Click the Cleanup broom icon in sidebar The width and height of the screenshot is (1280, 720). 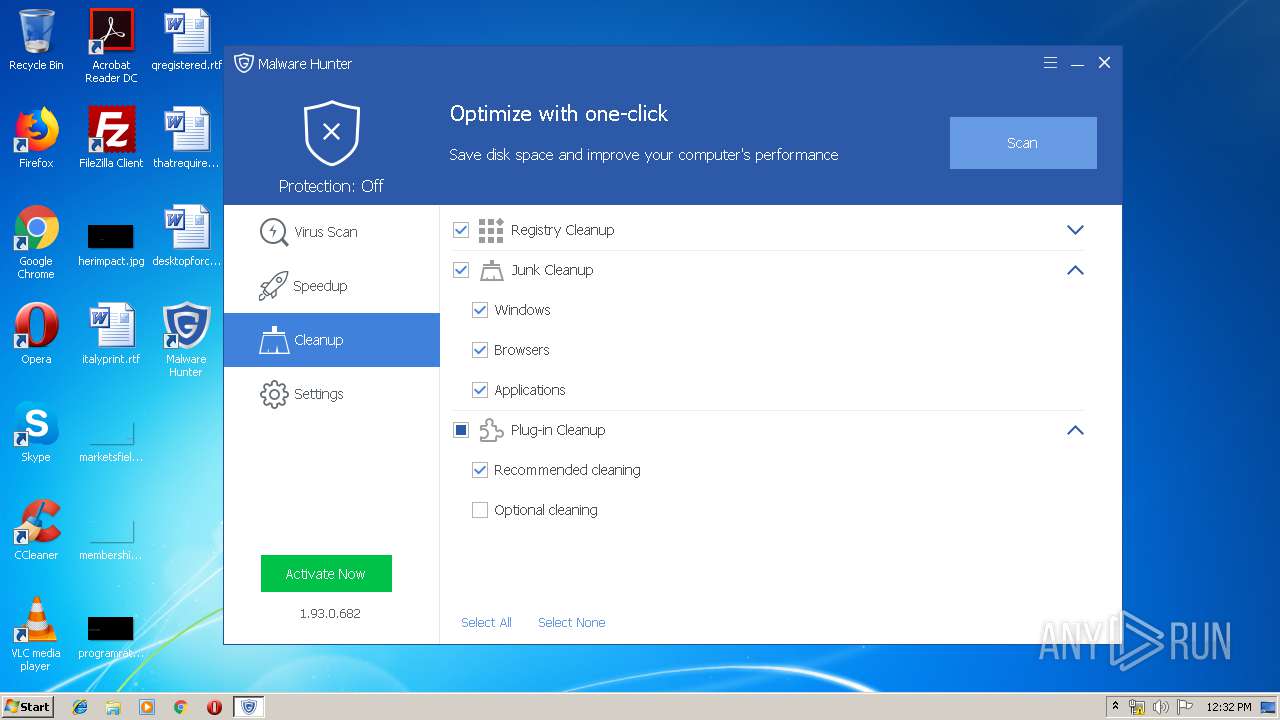273,340
